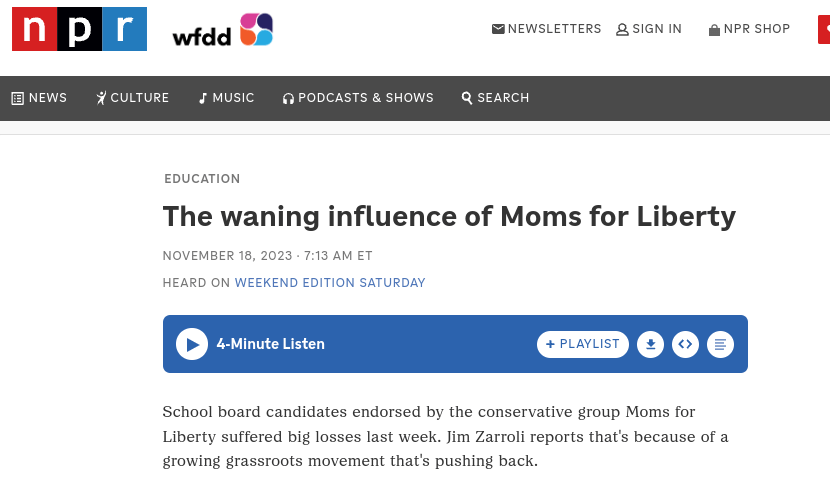Download the audio story

651,344
